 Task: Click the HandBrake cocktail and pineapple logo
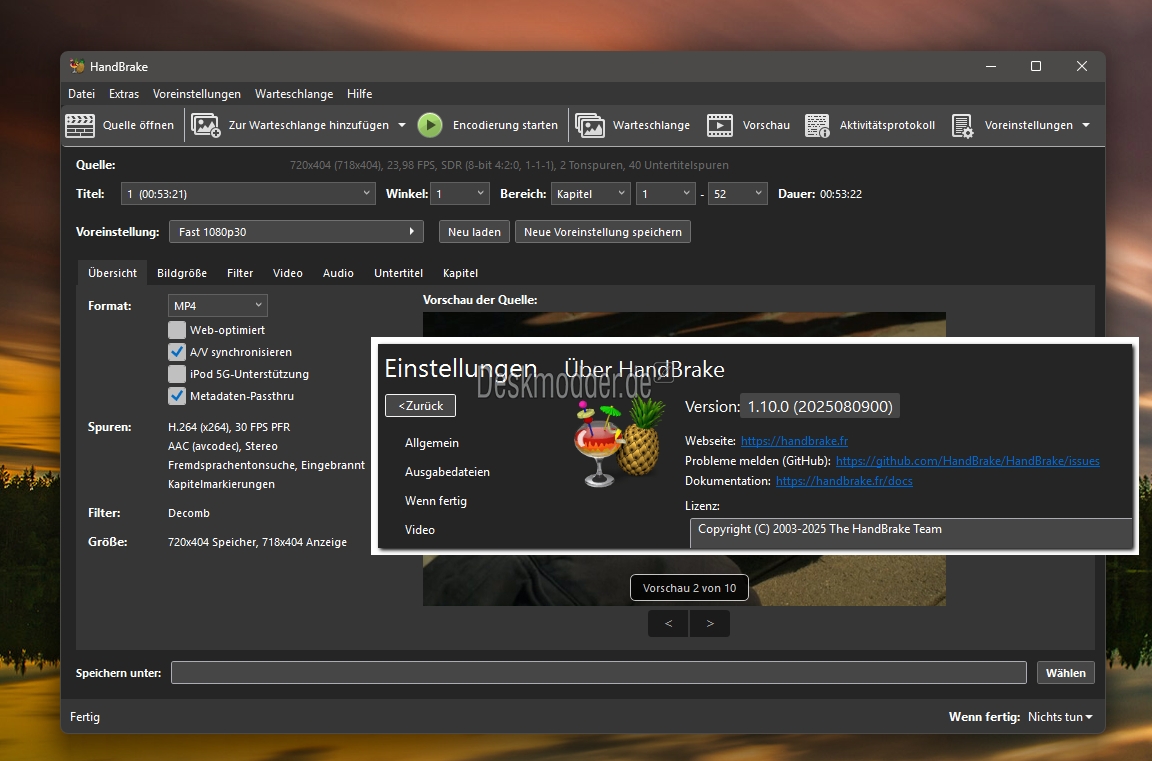[619, 442]
